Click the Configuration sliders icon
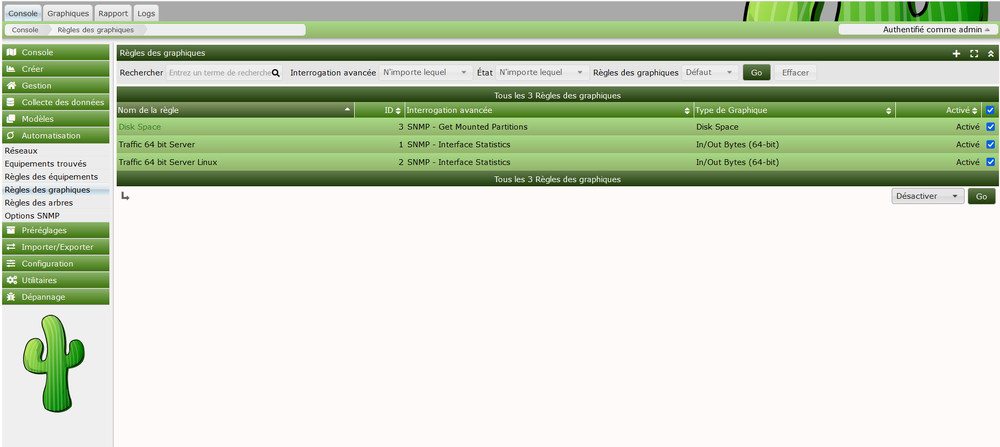1000x447 pixels. pos(11,263)
